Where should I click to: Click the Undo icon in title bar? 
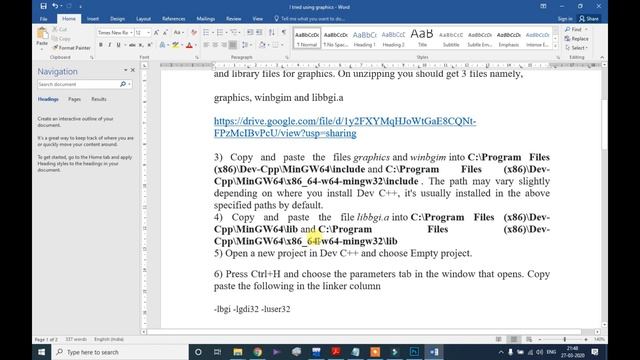click(55, 6)
